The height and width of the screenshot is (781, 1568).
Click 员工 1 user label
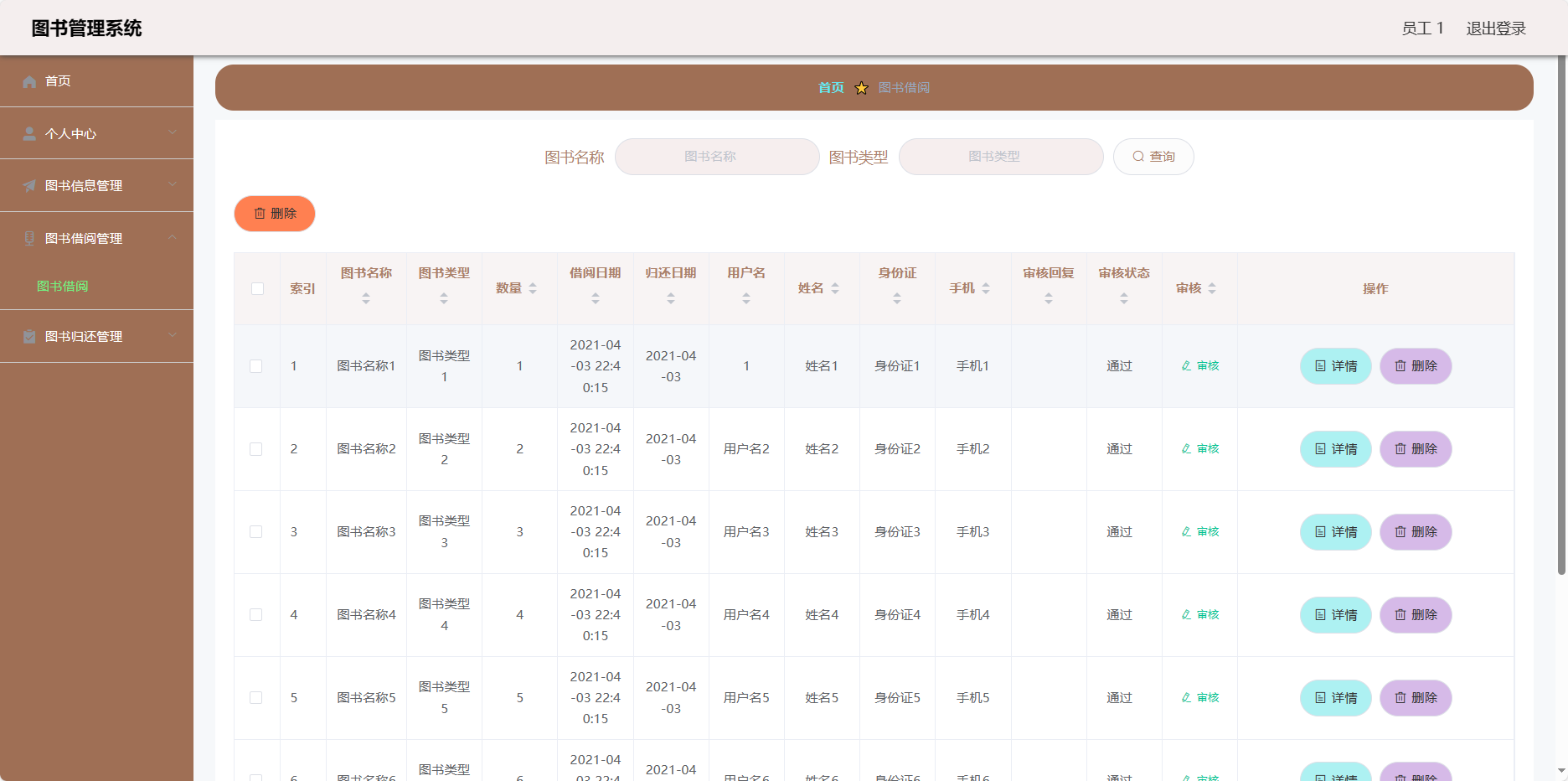(x=1423, y=28)
